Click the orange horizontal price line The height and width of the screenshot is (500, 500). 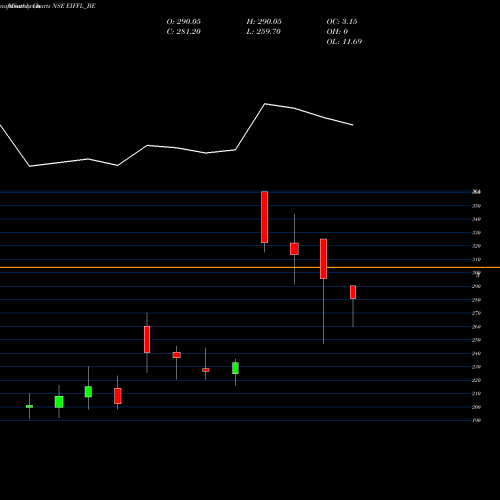pos(250,267)
